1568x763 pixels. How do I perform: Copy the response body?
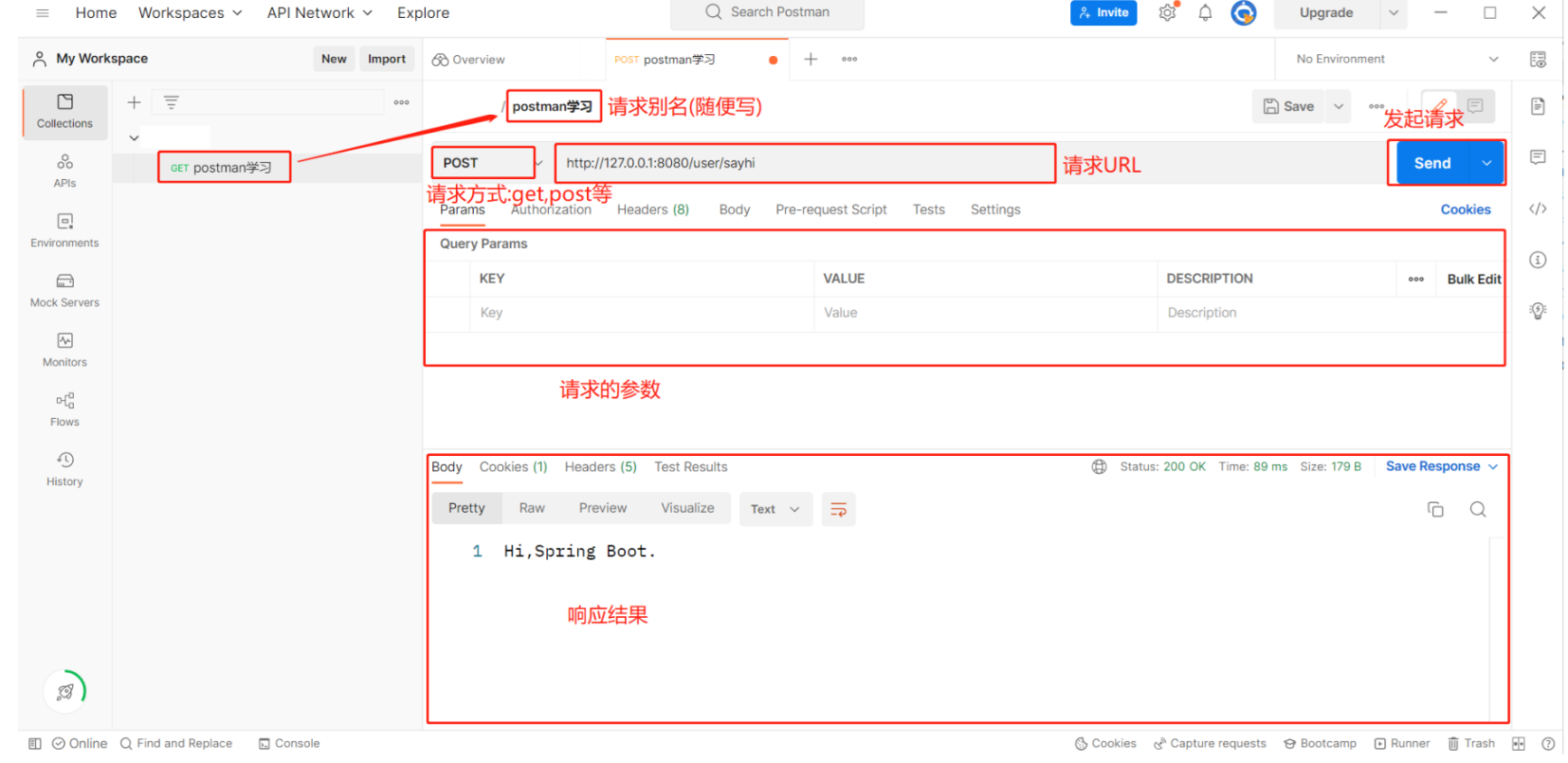(1435, 510)
